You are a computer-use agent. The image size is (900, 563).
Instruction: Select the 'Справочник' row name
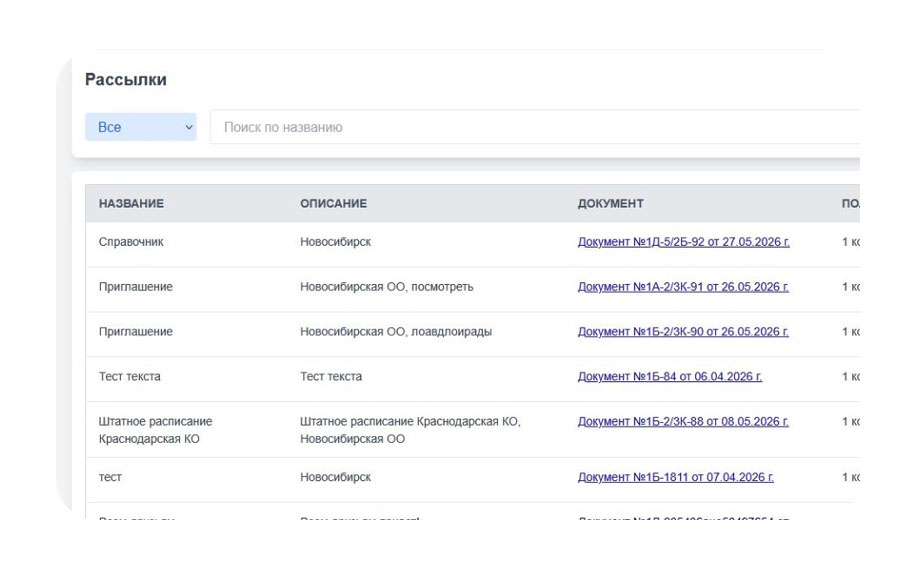click(x=131, y=242)
